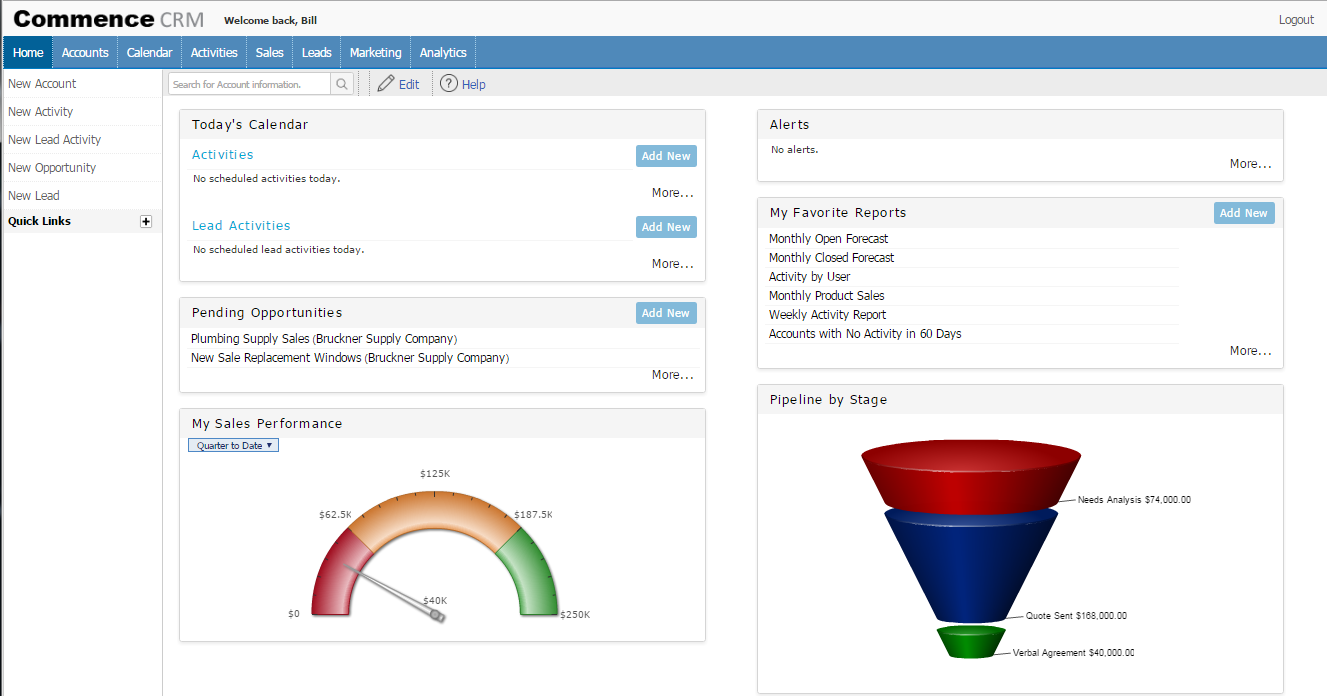Click New Lead in sidebar
This screenshot has height=696, width=1327.
click(34, 196)
